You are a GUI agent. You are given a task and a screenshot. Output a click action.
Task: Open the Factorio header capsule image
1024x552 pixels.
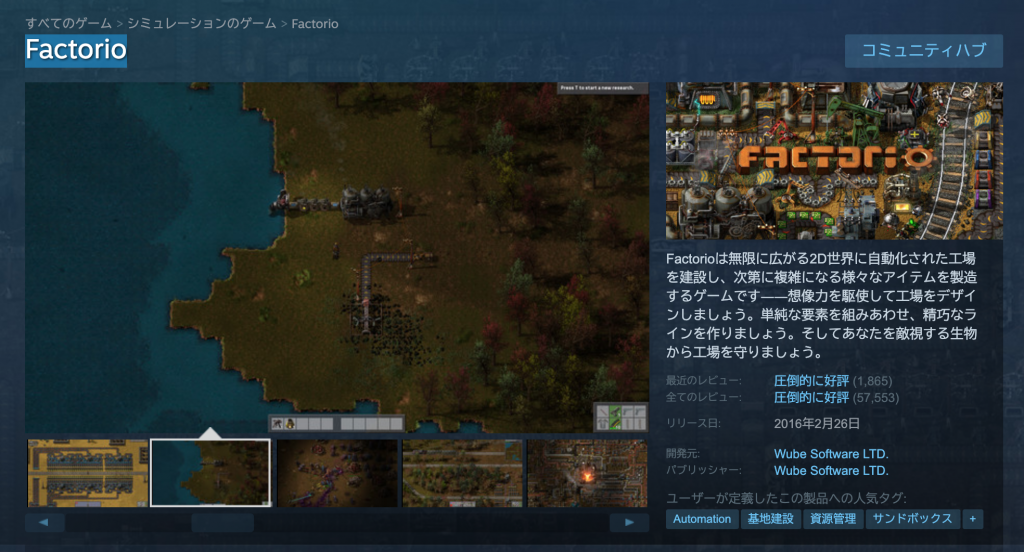click(834, 161)
